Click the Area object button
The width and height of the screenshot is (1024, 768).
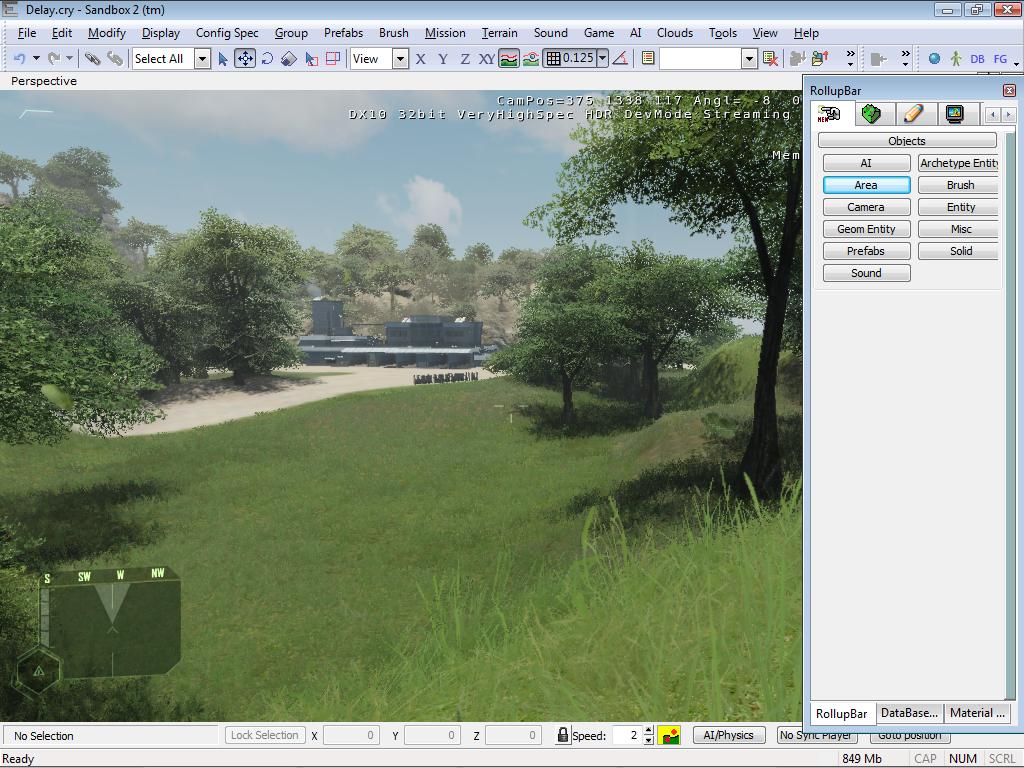pyautogui.click(x=866, y=185)
